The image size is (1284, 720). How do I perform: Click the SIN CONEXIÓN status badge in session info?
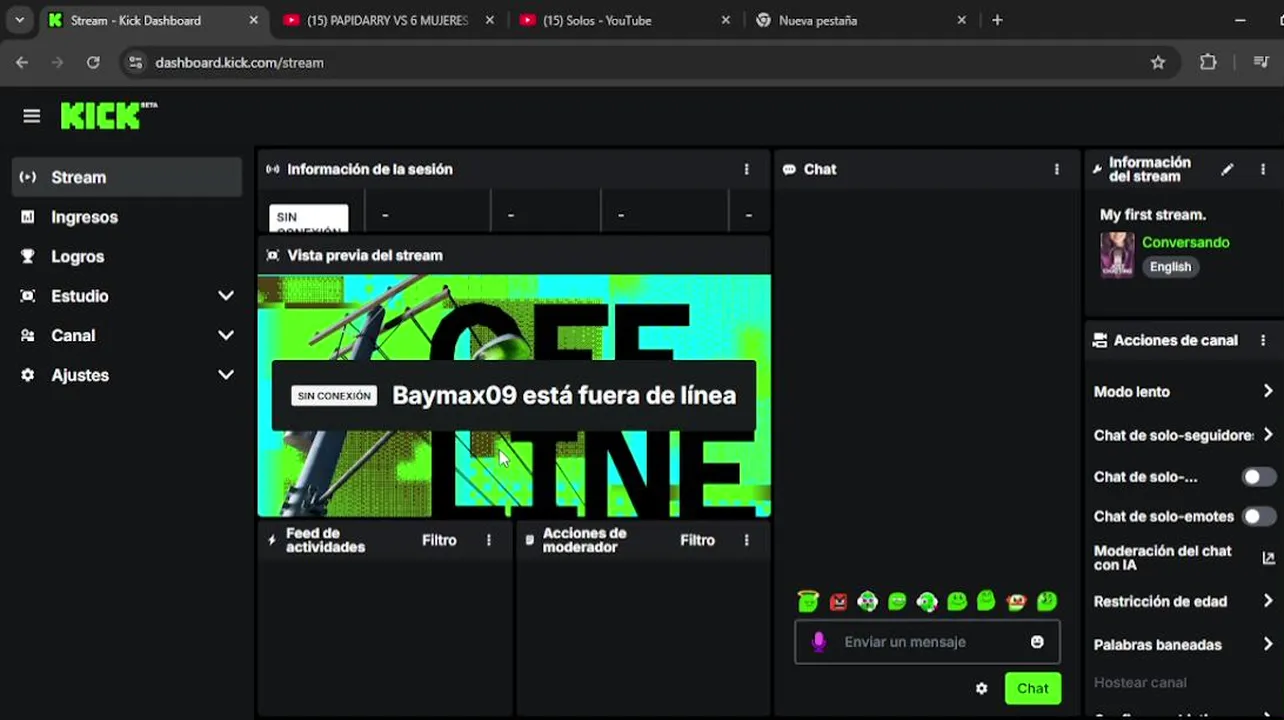[x=309, y=218]
